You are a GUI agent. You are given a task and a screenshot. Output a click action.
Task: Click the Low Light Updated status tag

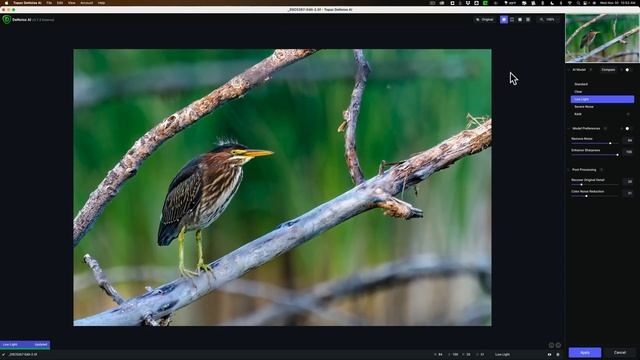pos(25,344)
